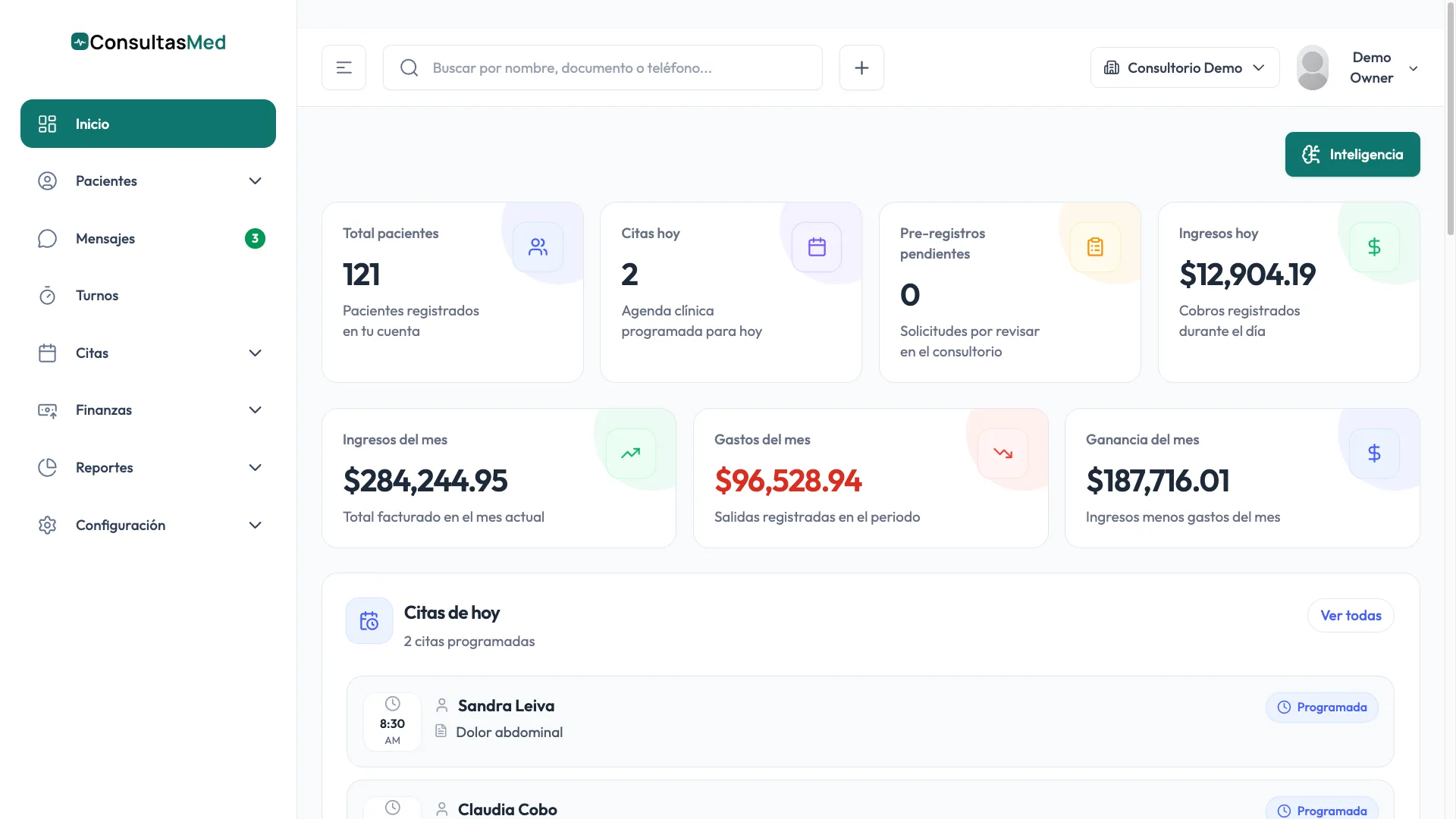
Task: Click the user avatar picture
Action: point(1313,67)
